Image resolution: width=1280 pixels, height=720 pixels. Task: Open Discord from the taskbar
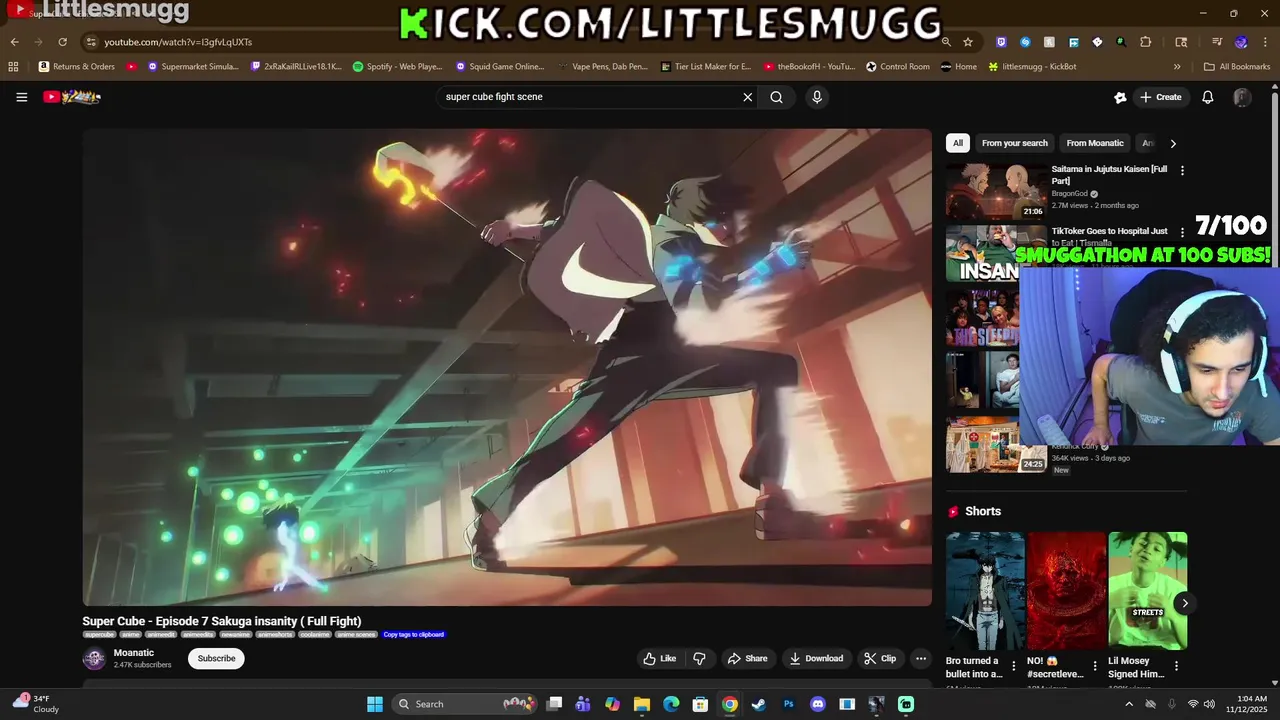pyautogui.click(x=818, y=704)
